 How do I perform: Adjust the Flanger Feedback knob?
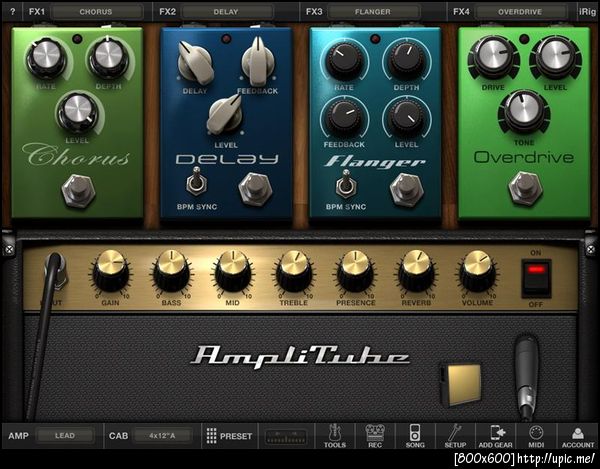coord(344,117)
